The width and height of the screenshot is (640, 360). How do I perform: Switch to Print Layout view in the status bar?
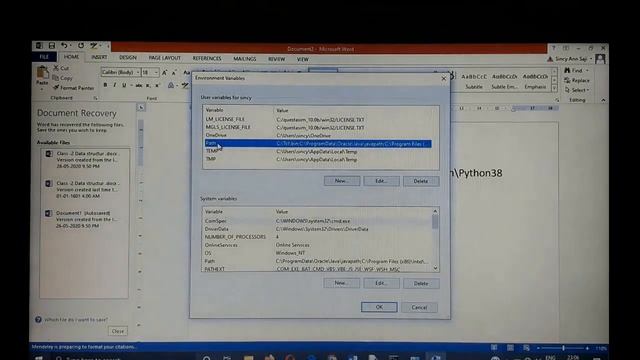tap(510, 348)
